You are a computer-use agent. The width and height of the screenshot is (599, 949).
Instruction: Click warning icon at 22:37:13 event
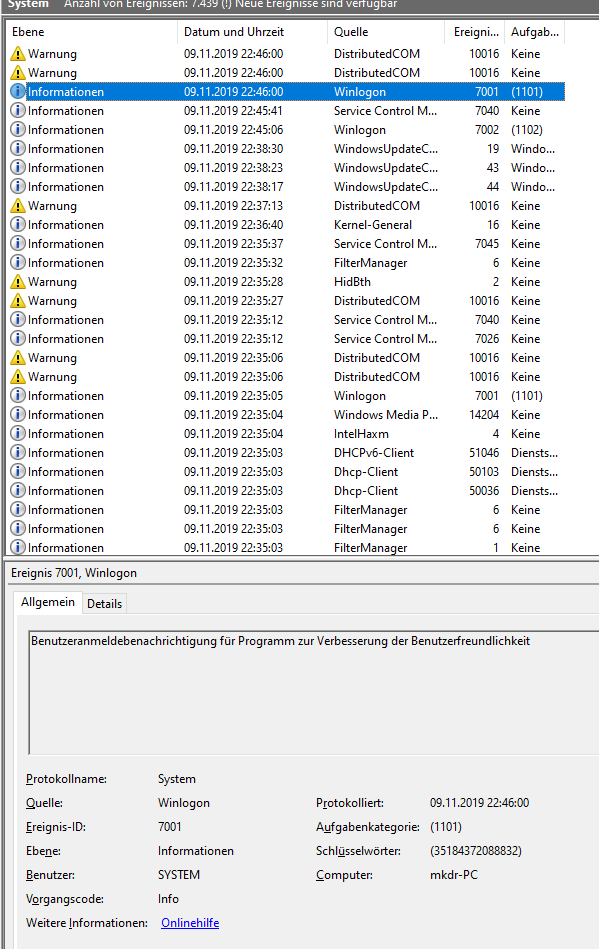[x=18, y=206]
